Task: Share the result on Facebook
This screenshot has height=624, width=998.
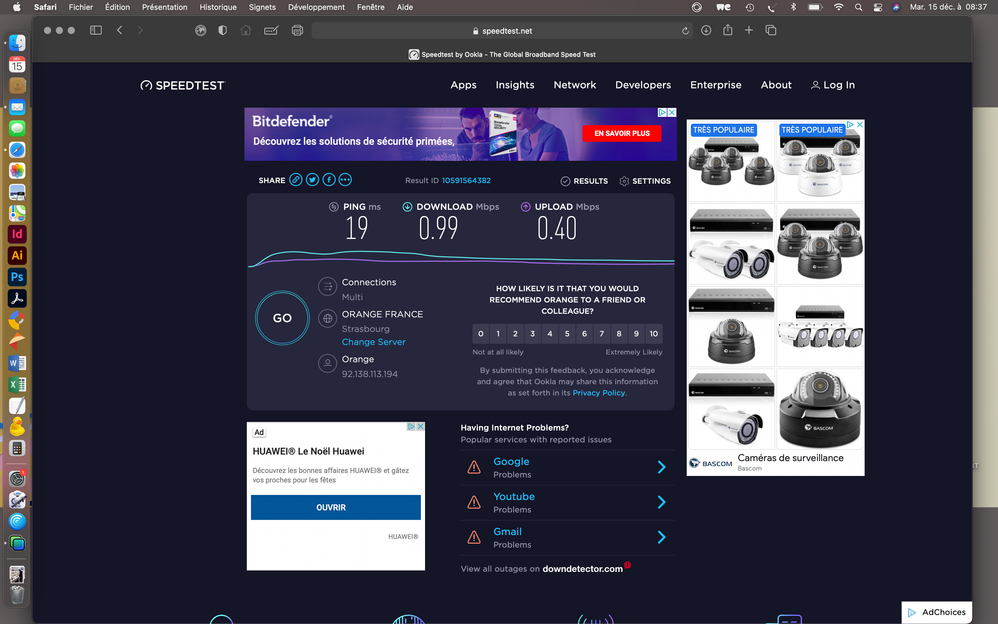Action: [x=328, y=180]
